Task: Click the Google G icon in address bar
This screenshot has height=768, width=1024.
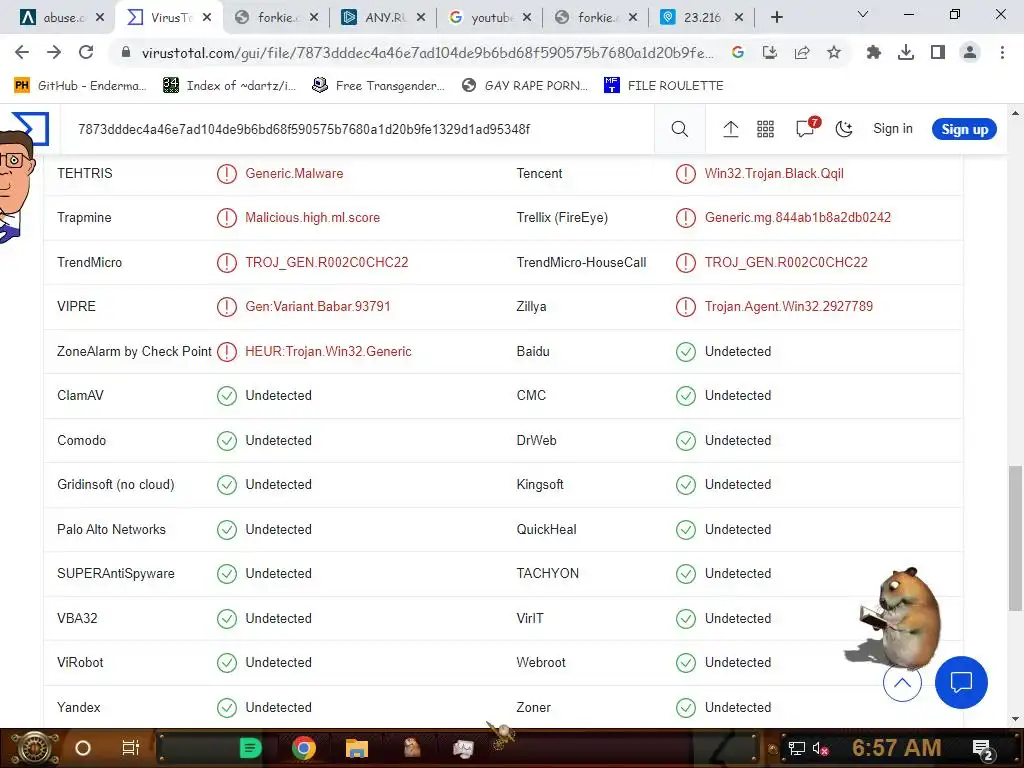Action: coord(737,52)
